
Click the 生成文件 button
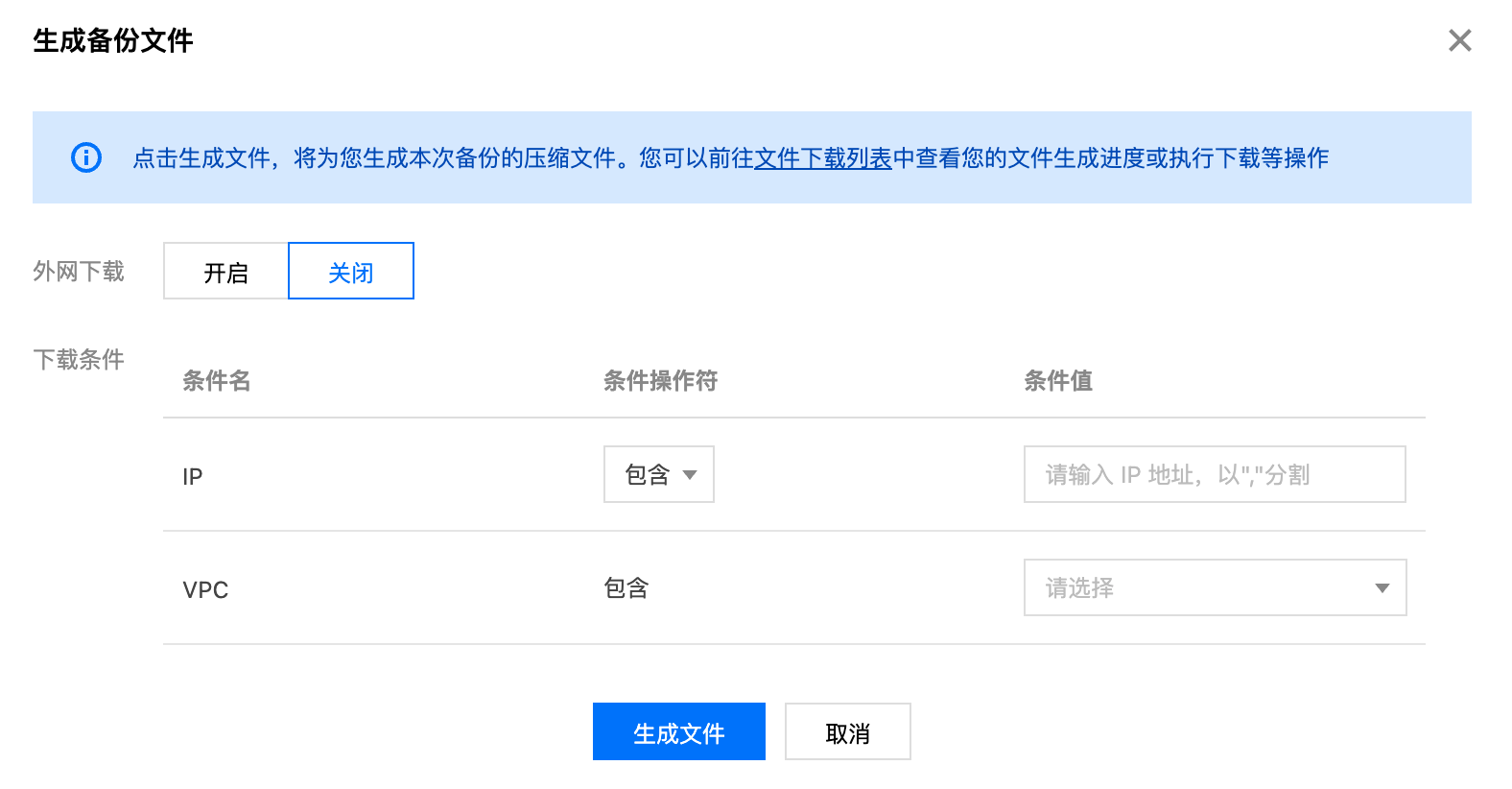(678, 732)
